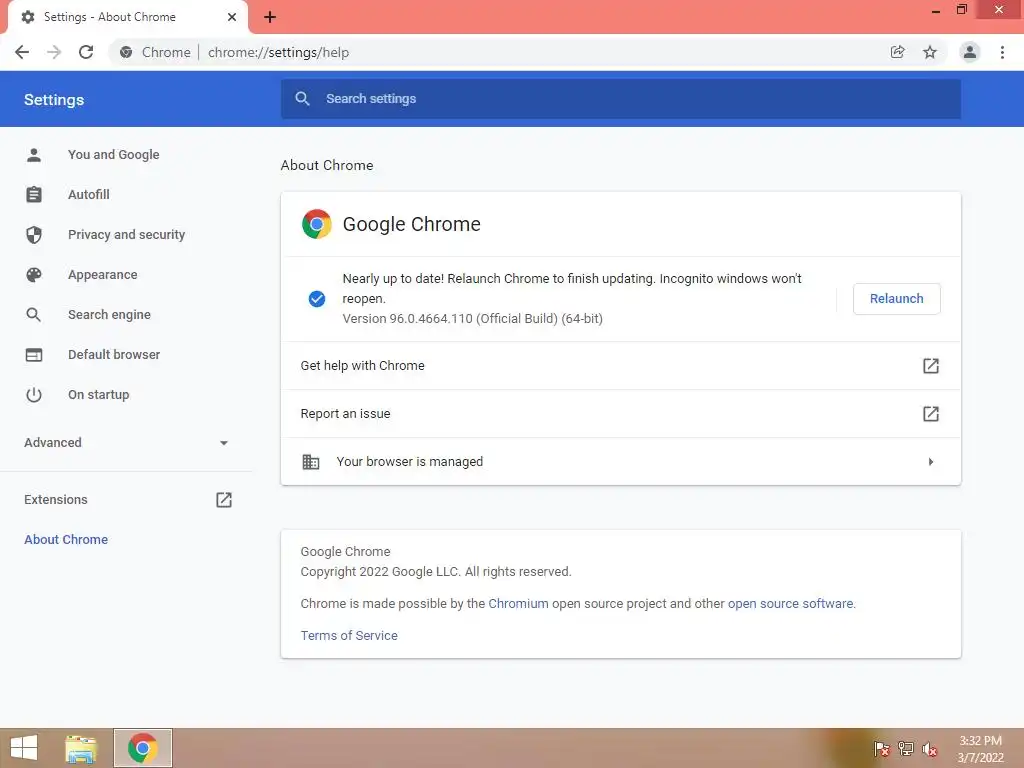The image size is (1024, 768).
Task: Focus the Search settings field
Action: [x=620, y=99]
